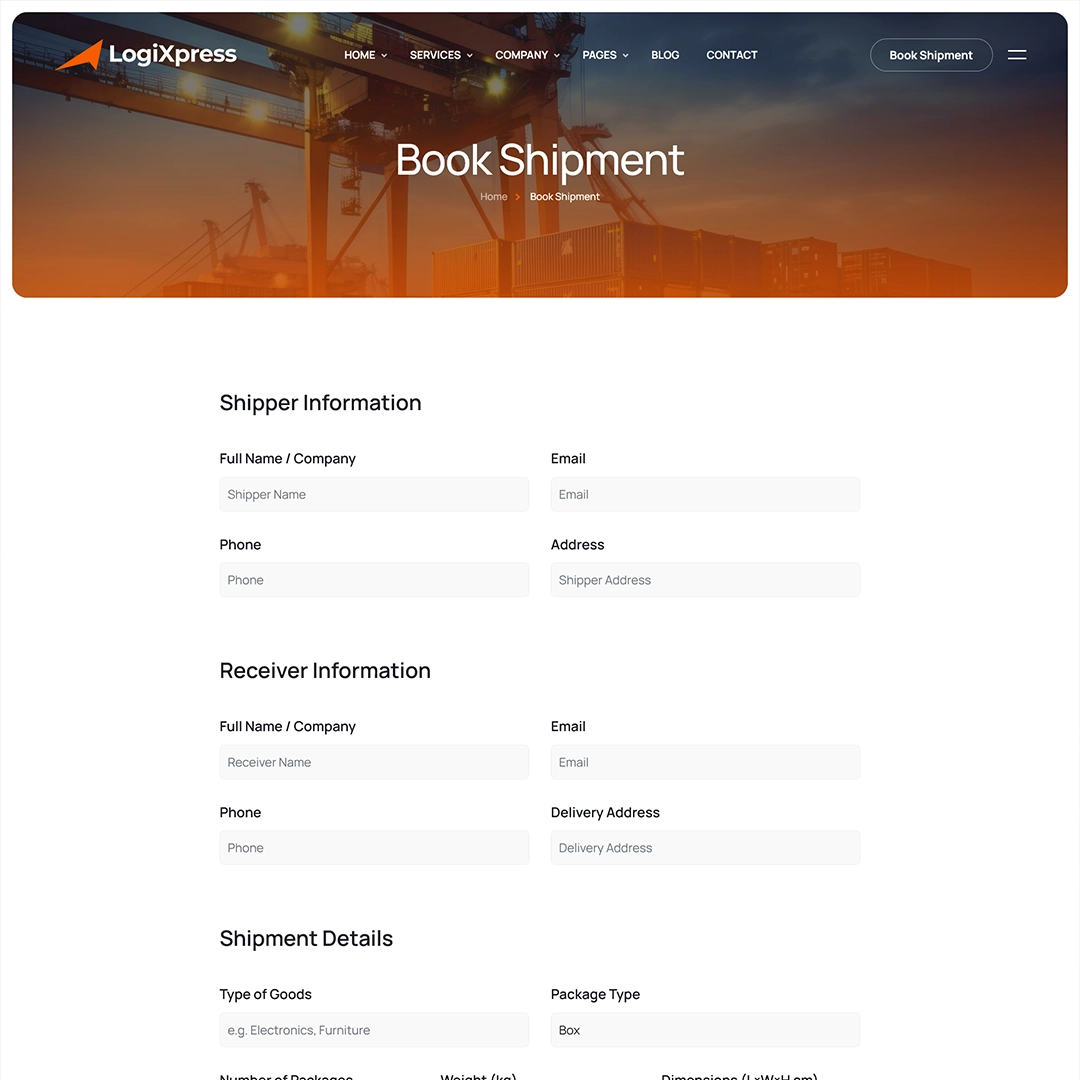Focus the Shipper Name input field
This screenshot has height=1080, width=1080.
374,494
